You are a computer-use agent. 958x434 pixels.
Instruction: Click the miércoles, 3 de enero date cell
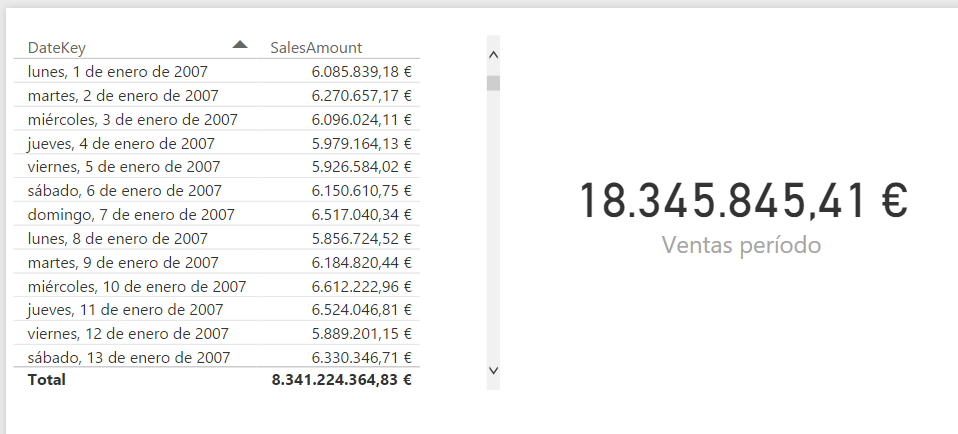point(133,120)
